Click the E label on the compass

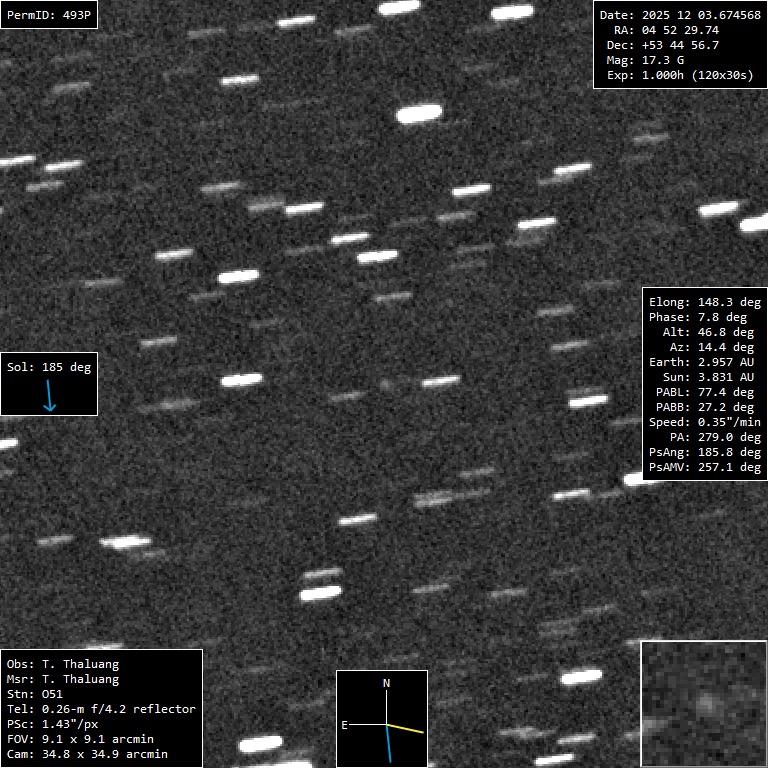[x=345, y=724]
